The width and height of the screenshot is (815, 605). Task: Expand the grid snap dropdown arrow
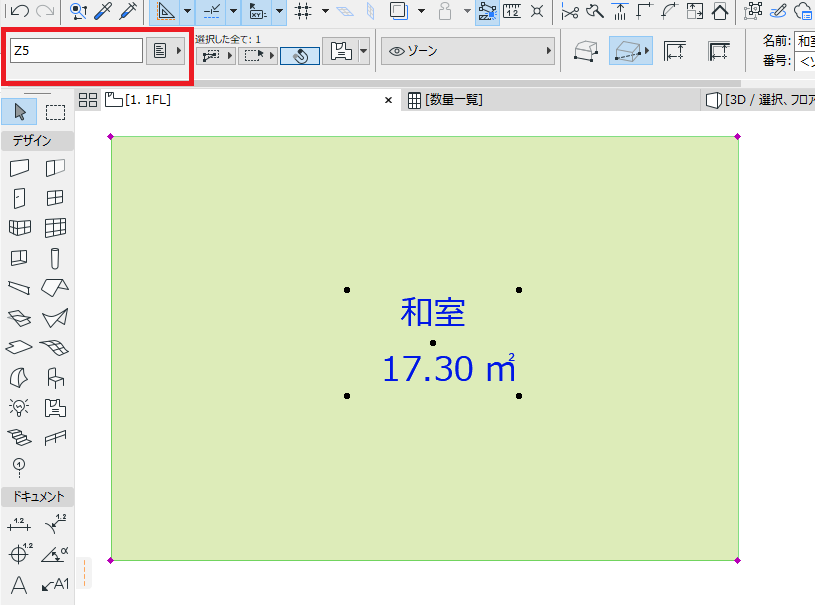325,11
